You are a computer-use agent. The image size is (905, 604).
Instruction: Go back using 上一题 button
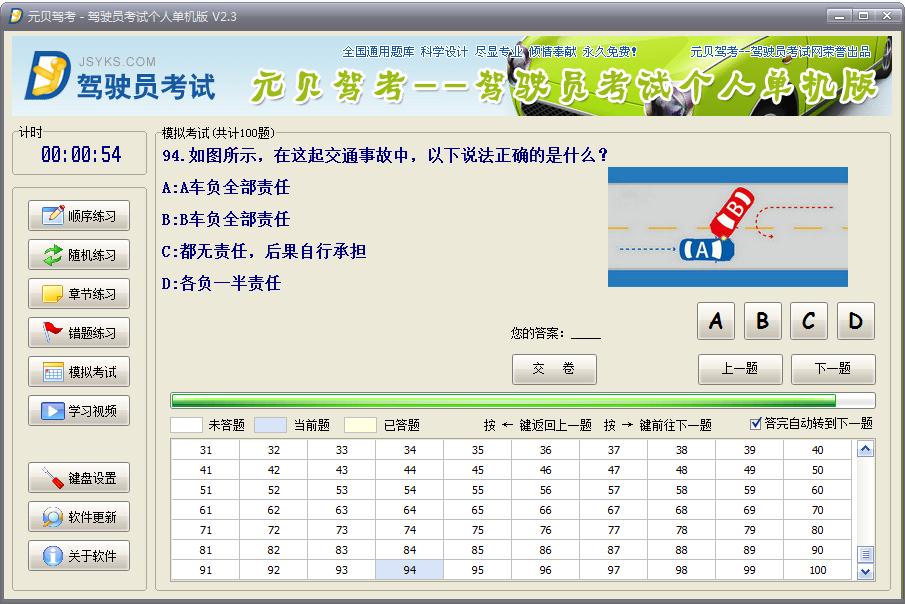pos(740,369)
